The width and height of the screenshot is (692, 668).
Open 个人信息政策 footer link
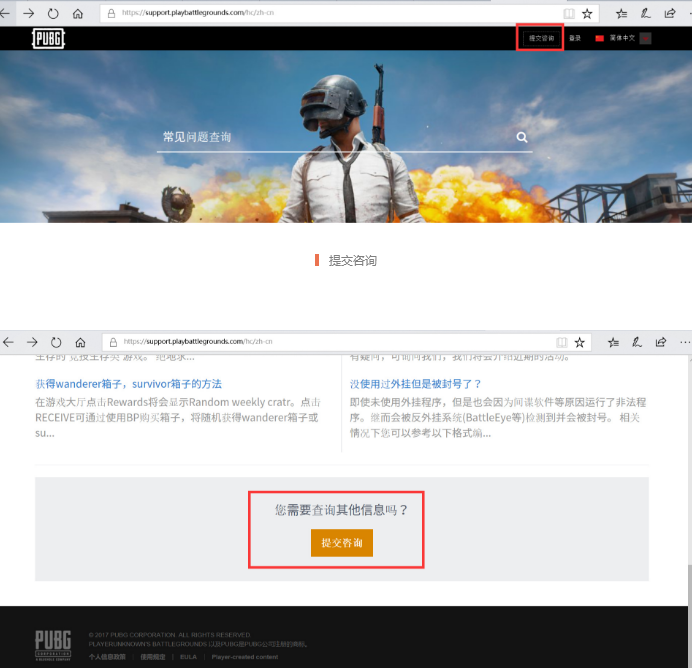tap(107, 657)
